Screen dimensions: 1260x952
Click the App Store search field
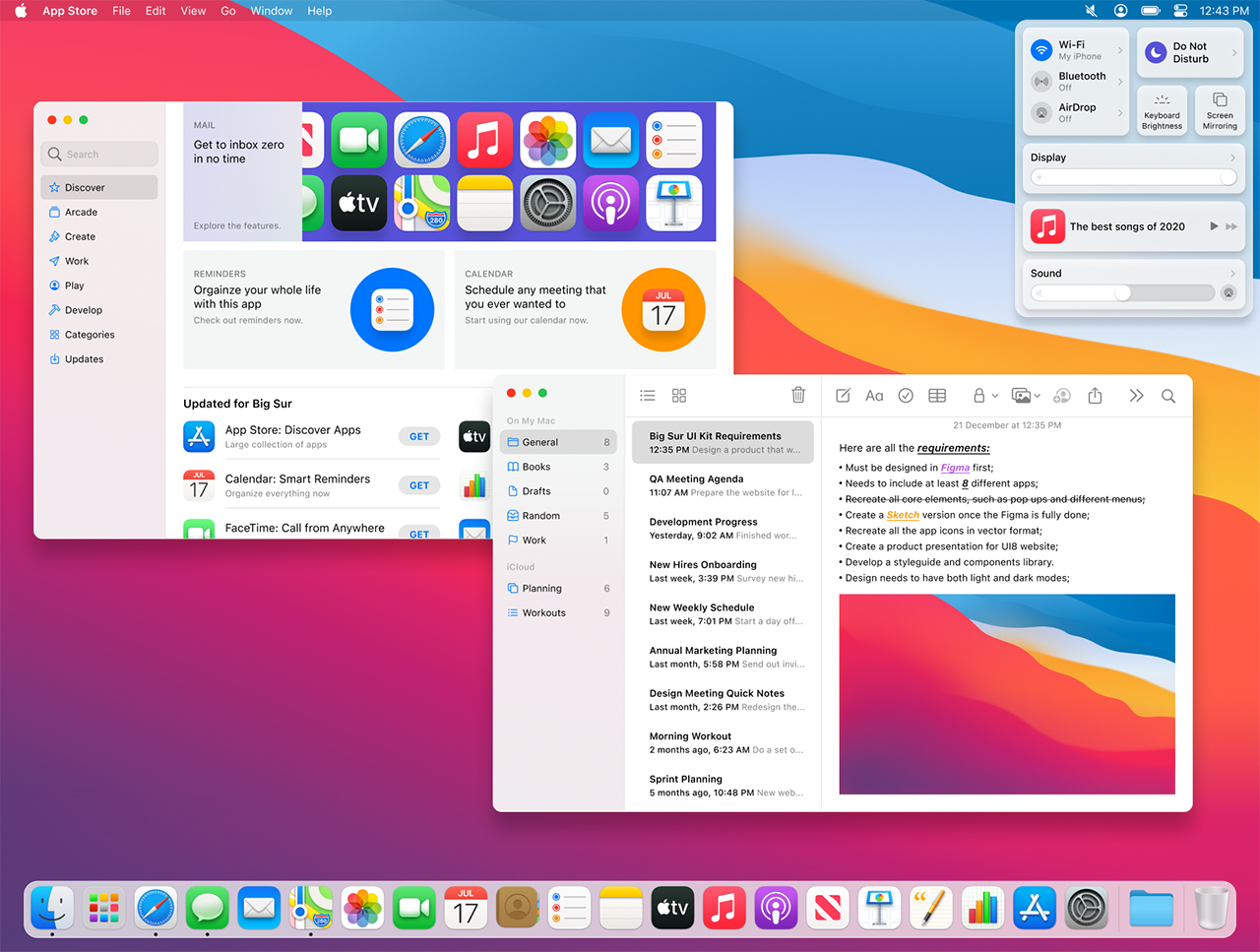tap(99, 155)
